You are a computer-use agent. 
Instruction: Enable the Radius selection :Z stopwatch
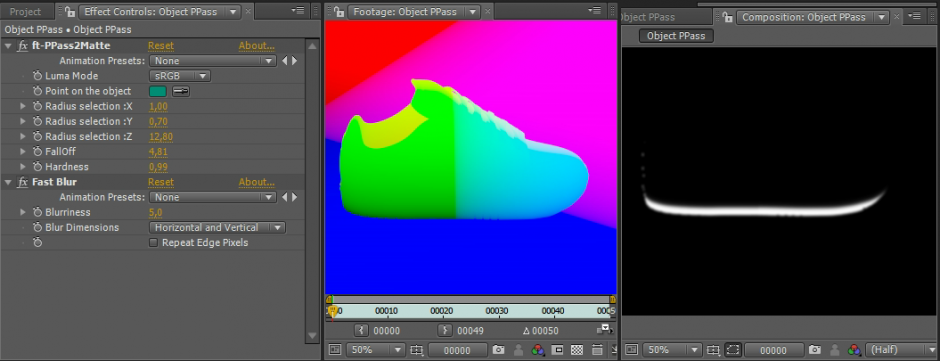[38, 137]
